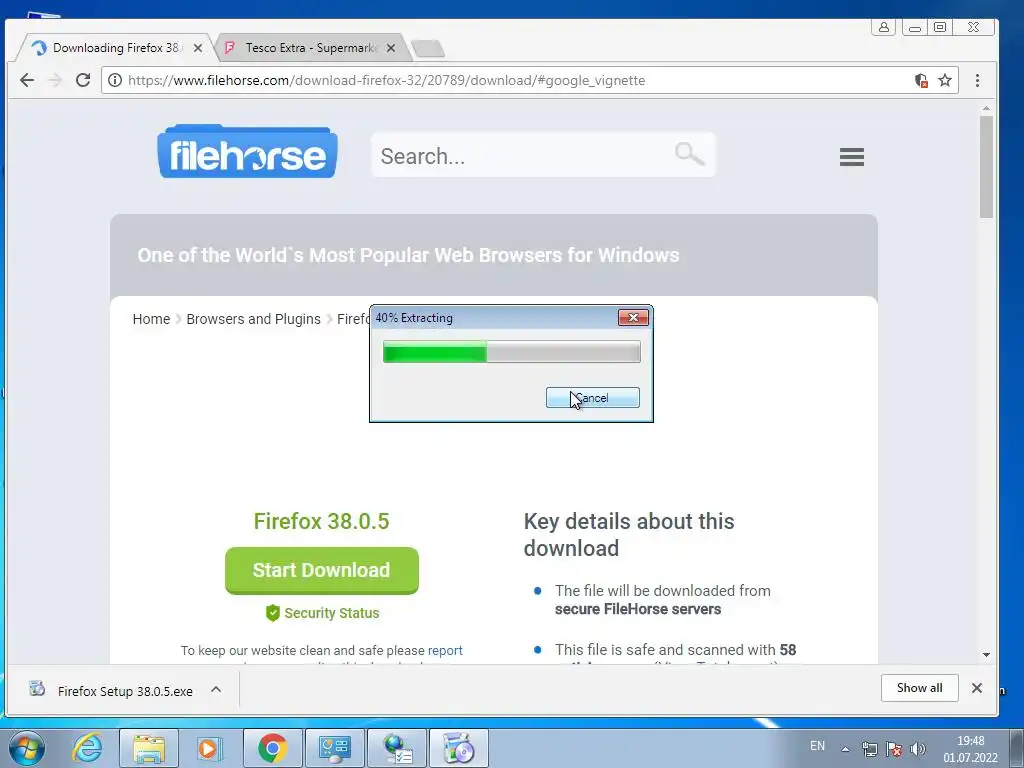The width and height of the screenshot is (1024, 768).
Task: Click the page scrollbar up arrow
Action: pos(986,108)
